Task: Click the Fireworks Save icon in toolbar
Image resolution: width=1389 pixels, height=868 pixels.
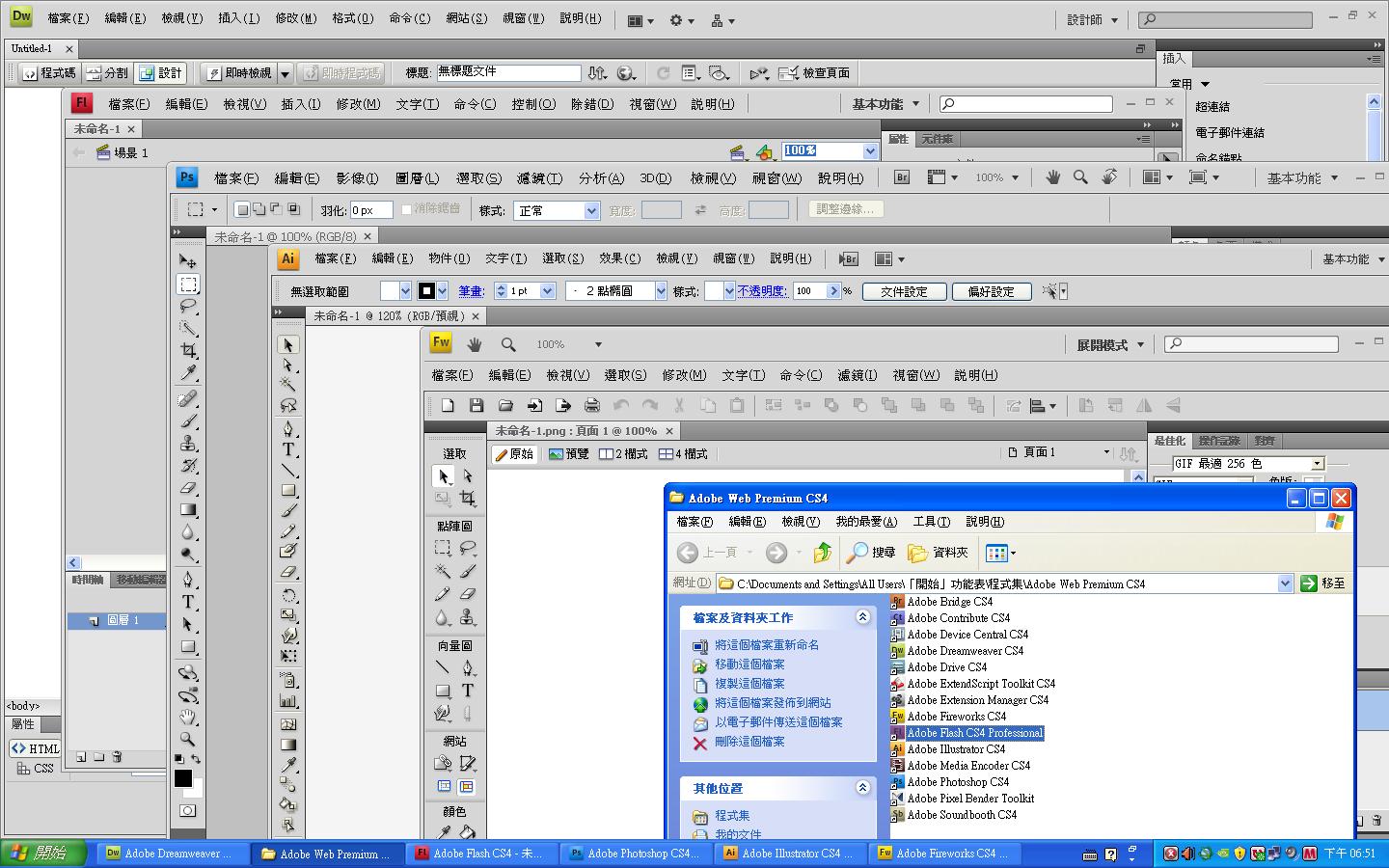Action: (476, 406)
